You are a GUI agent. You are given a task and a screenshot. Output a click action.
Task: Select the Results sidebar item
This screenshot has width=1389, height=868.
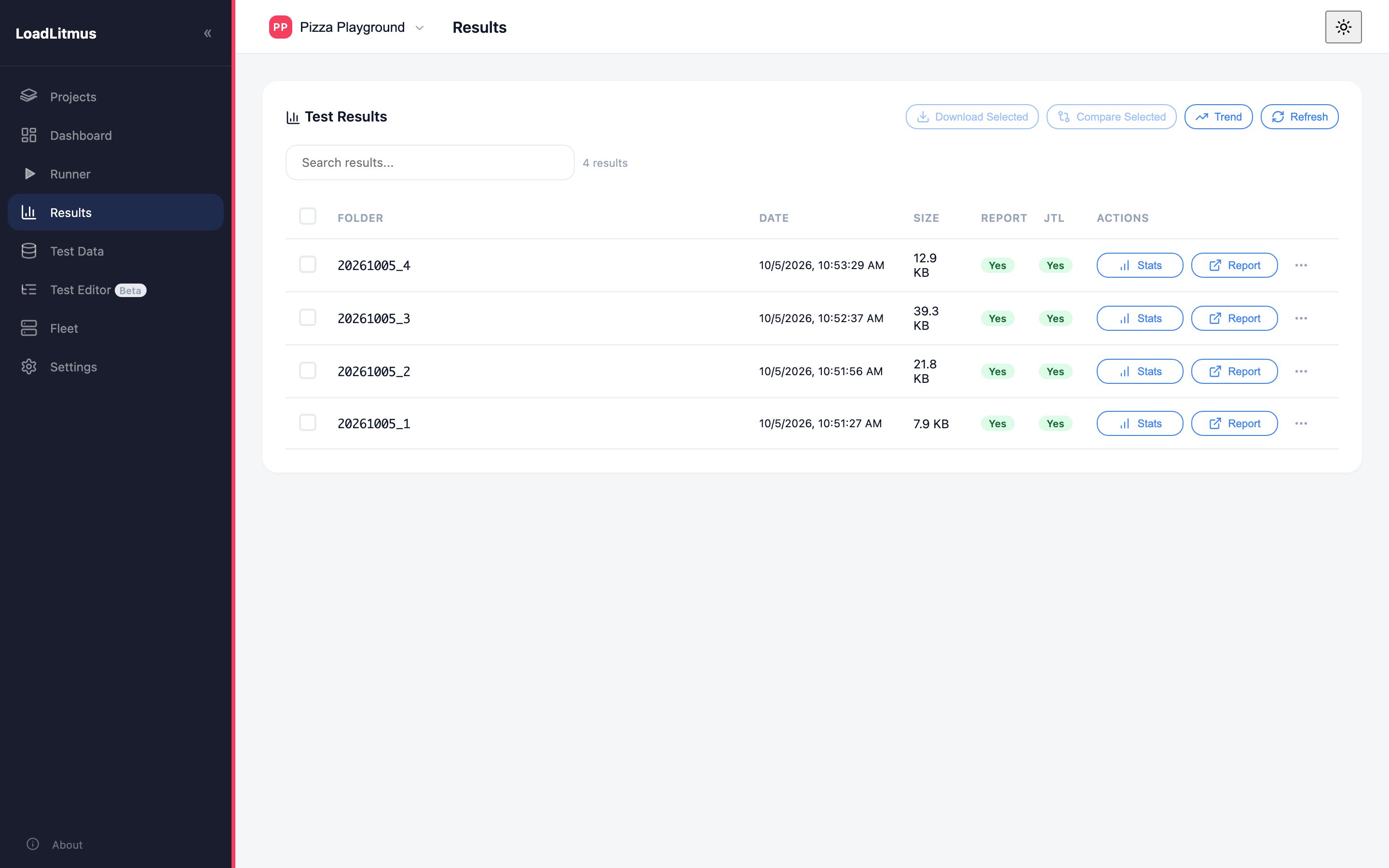pos(115,212)
